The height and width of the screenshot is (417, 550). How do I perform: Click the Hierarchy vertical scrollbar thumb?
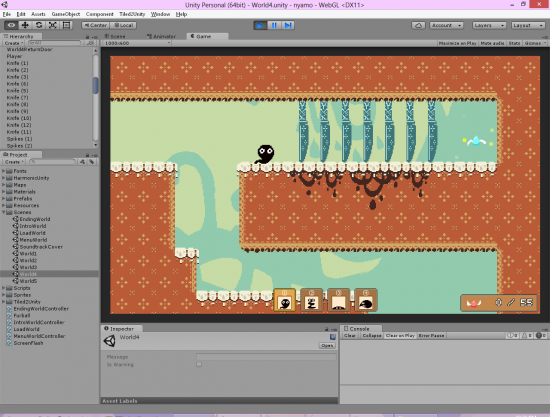[x=95, y=86]
